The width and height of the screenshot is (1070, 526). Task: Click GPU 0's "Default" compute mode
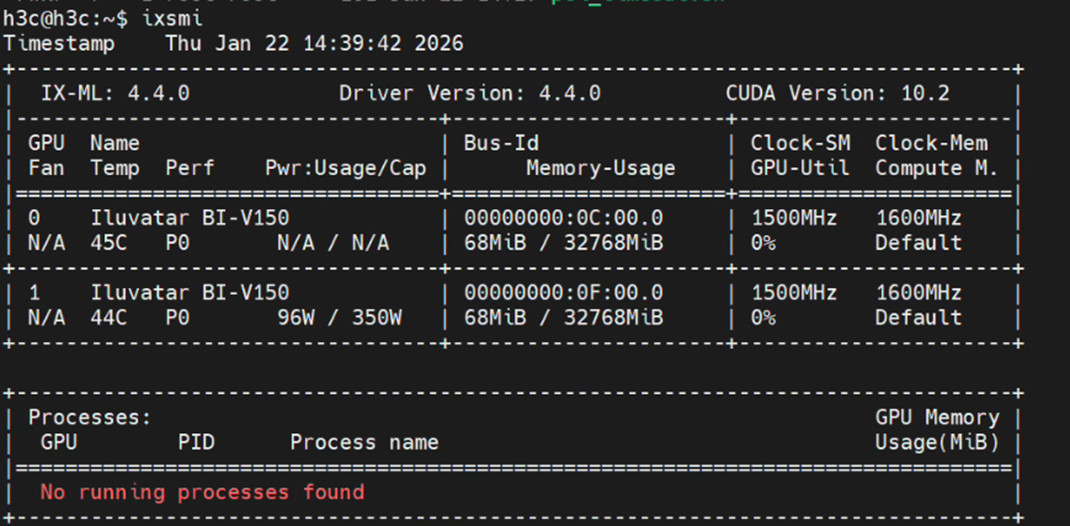tap(919, 244)
